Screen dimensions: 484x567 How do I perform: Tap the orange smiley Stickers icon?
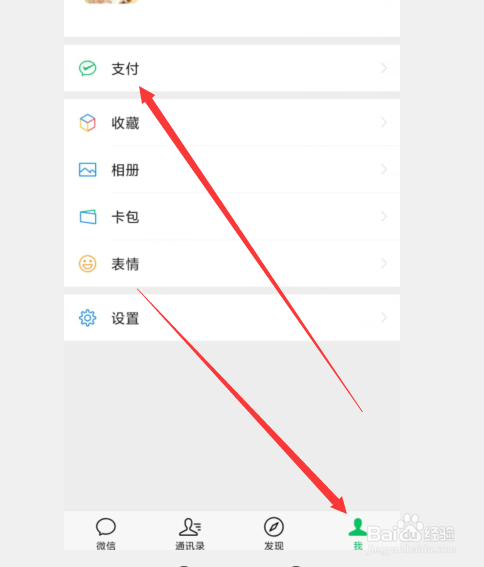pyautogui.click(x=88, y=264)
